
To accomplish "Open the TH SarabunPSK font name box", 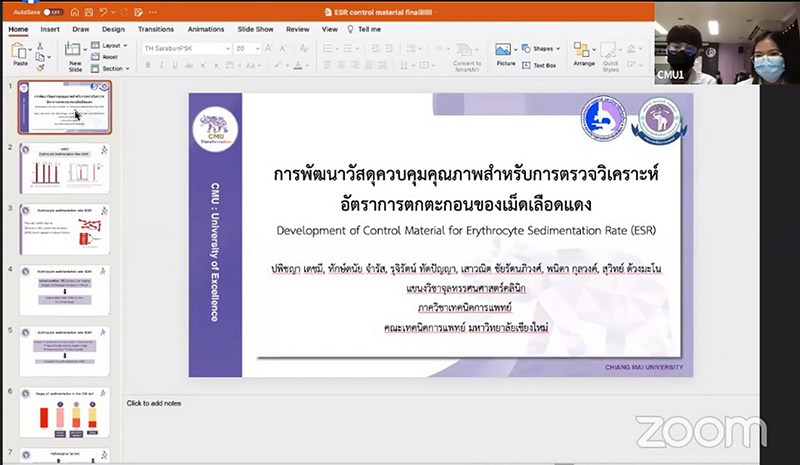I will 186,48.
